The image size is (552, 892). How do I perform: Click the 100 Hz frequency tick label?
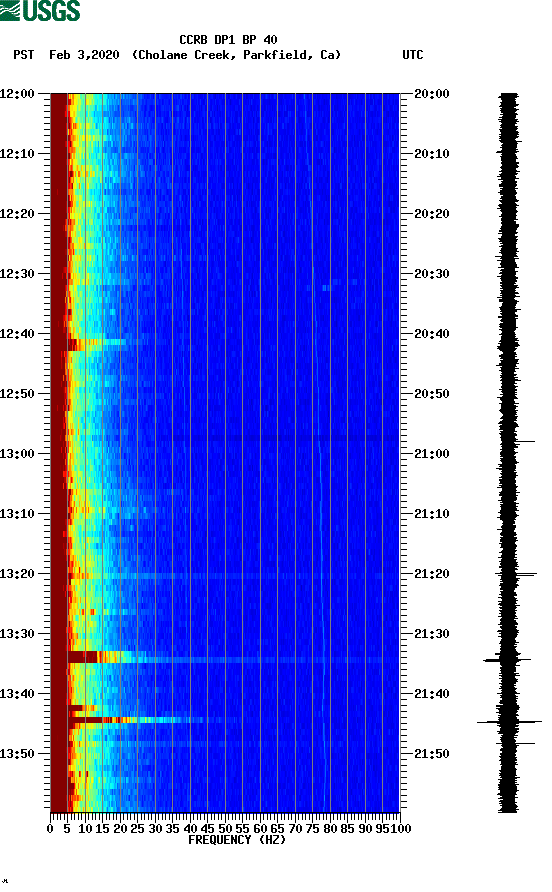click(401, 829)
